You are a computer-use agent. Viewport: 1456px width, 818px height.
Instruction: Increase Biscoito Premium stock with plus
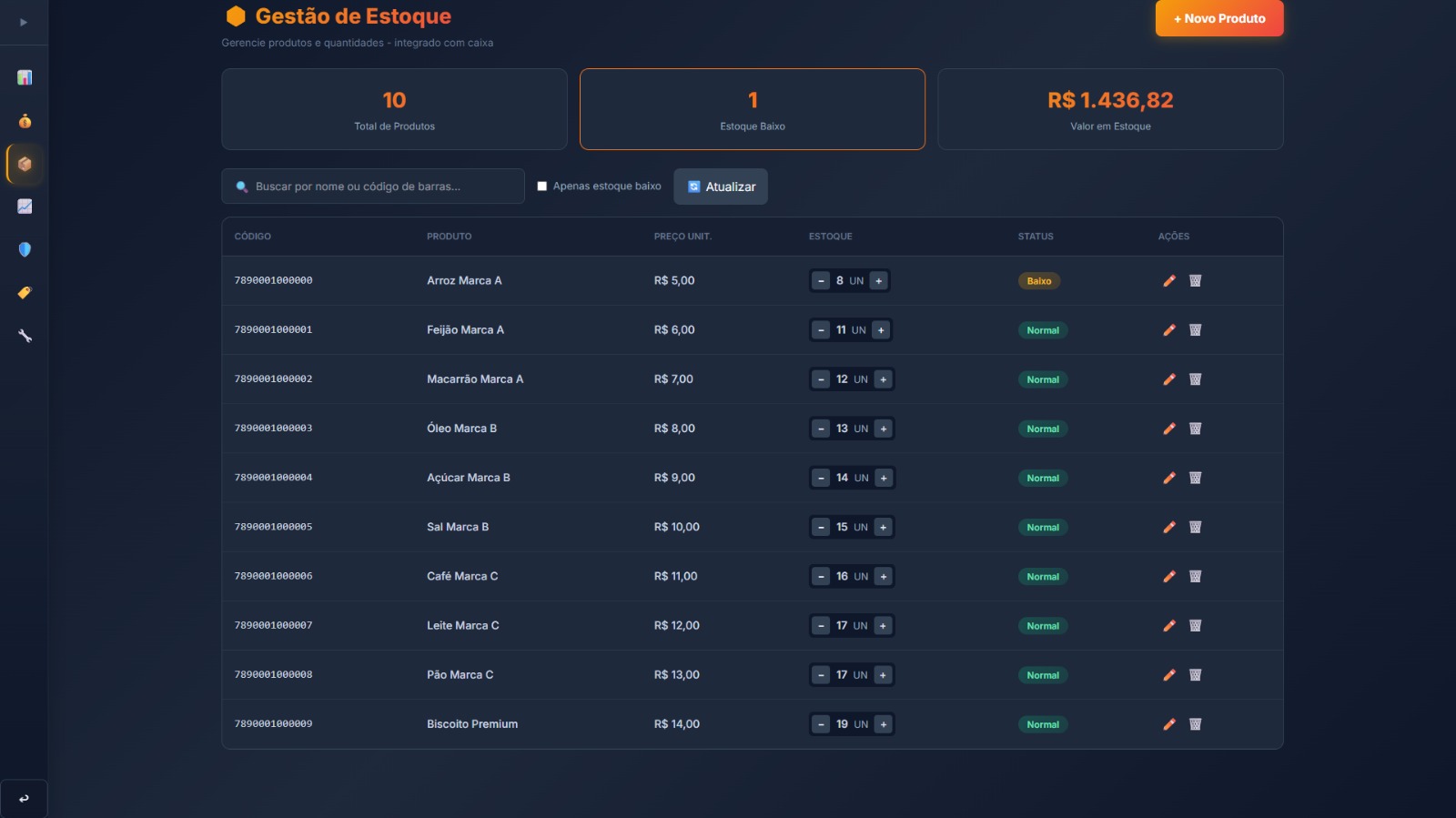tap(883, 724)
